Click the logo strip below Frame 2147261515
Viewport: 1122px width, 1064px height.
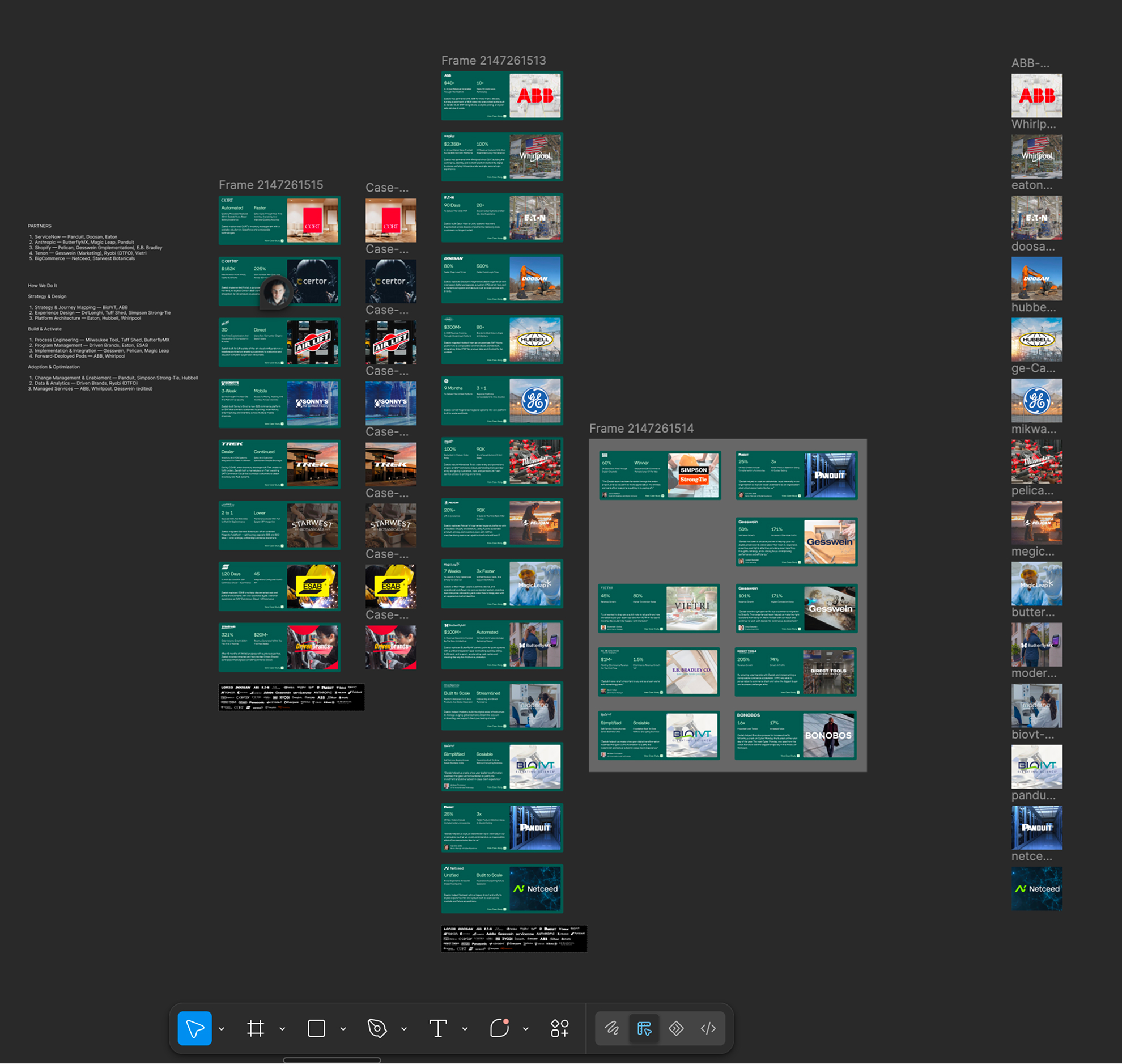291,697
